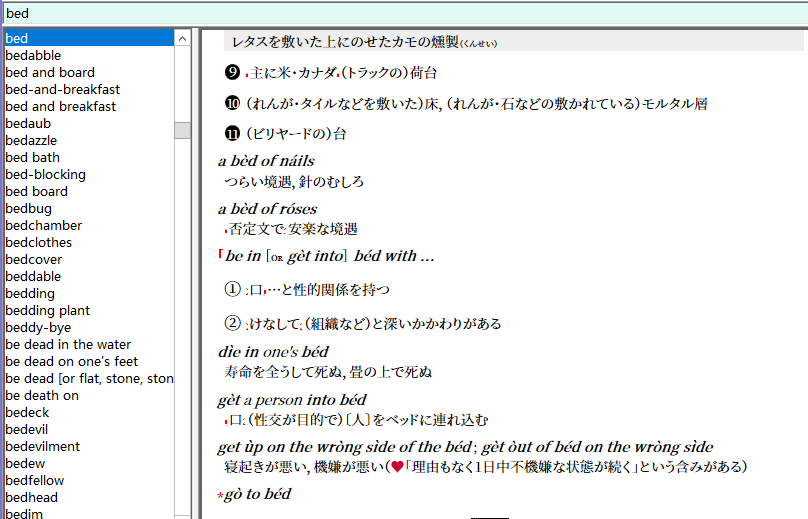Open 'bedevilment' in the word list

[43, 447]
